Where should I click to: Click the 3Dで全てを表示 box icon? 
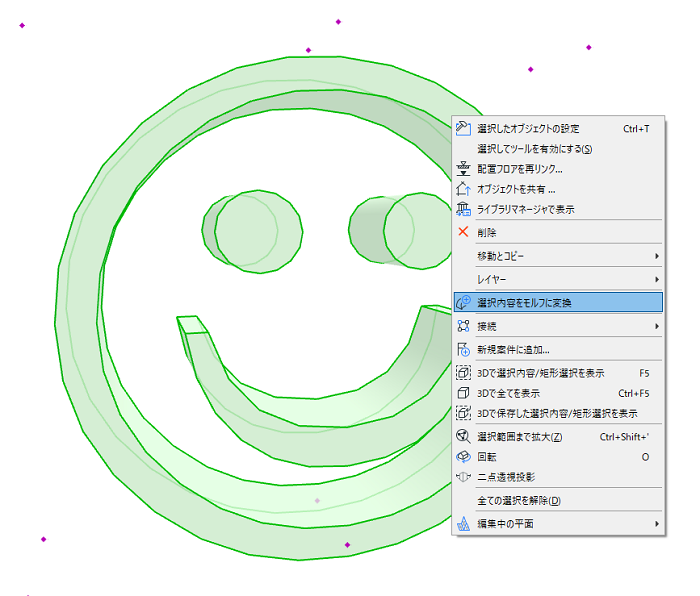pos(463,393)
